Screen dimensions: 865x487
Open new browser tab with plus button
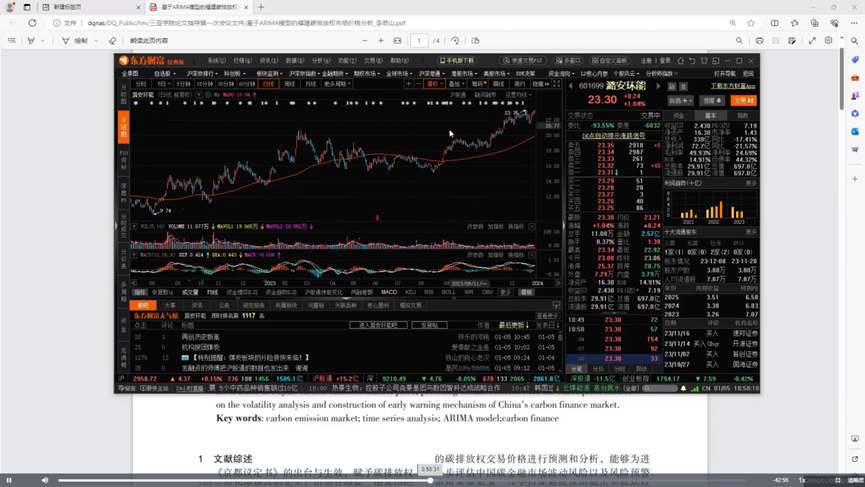261,7
